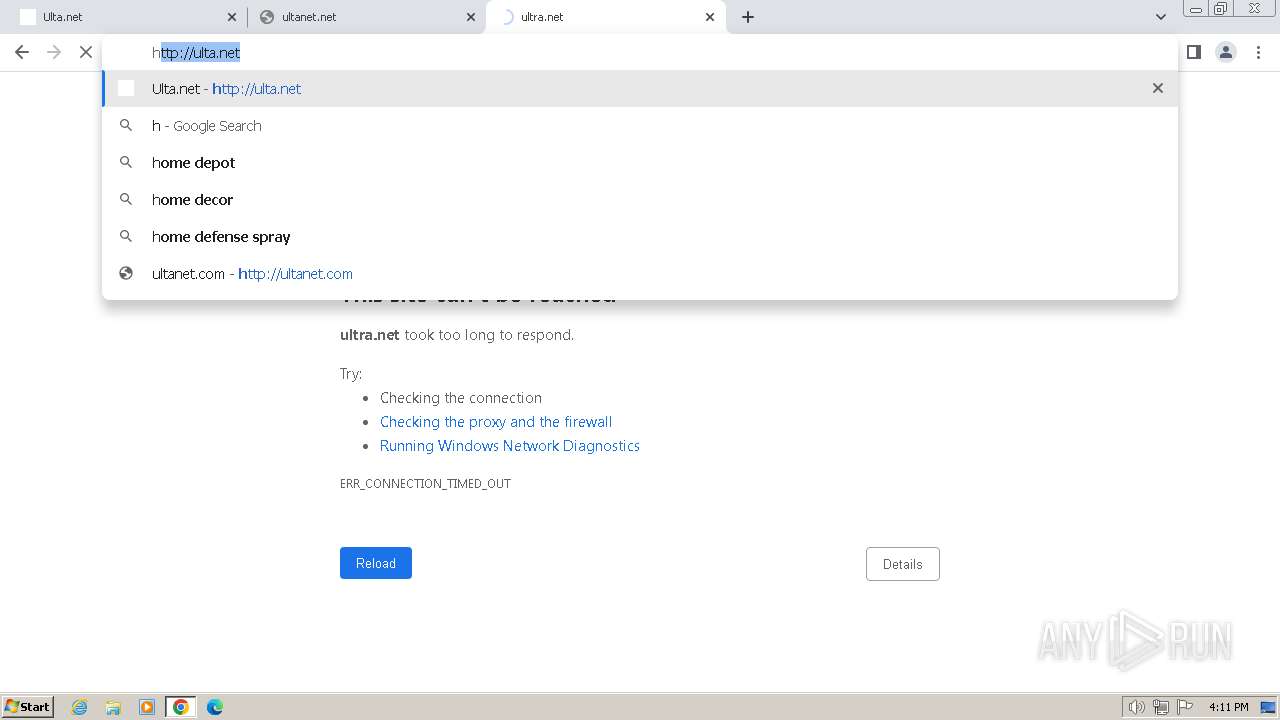
Task: Click the blue Reload button
Action: [376, 563]
